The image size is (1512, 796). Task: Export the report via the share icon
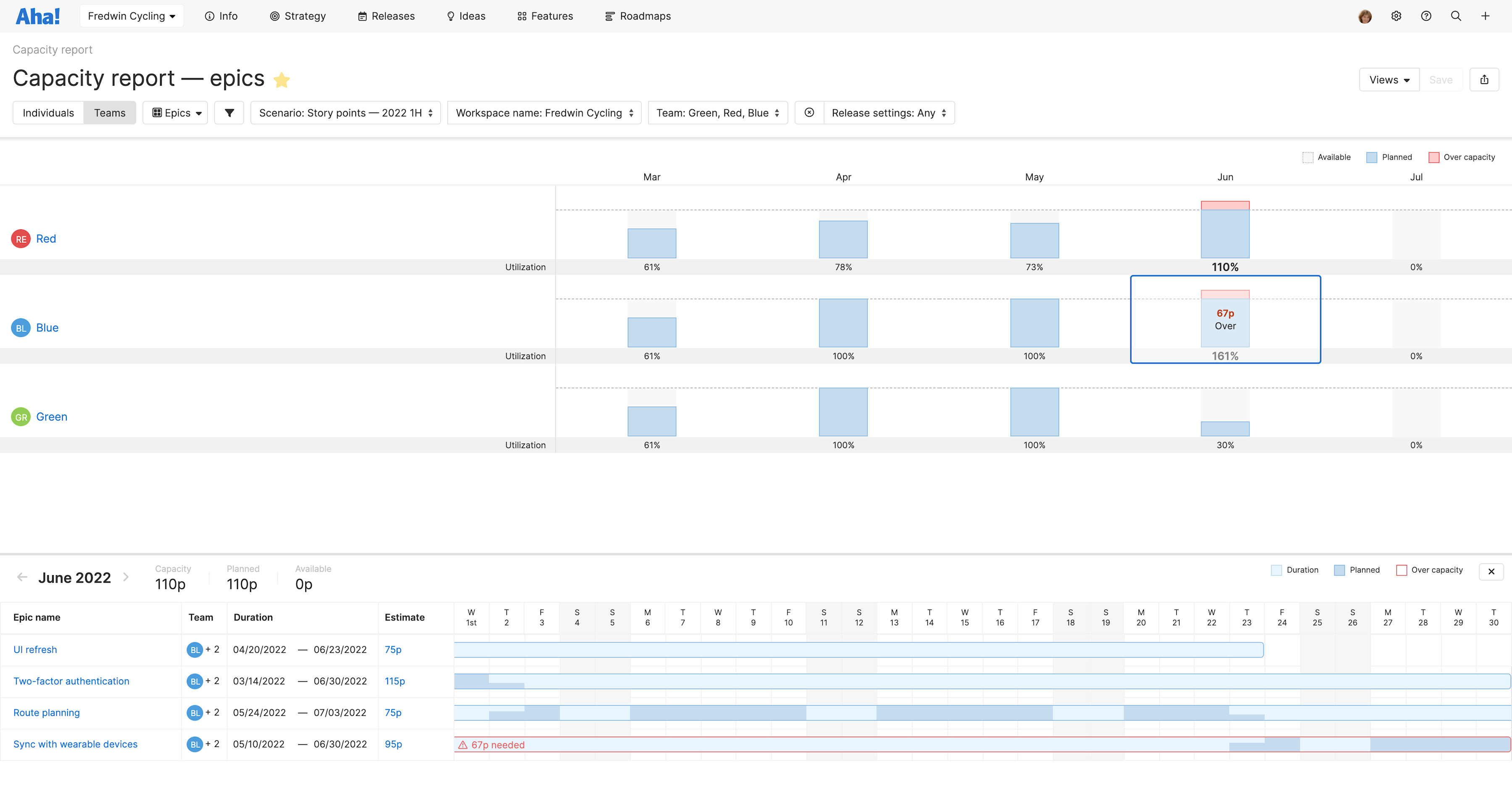tap(1484, 79)
